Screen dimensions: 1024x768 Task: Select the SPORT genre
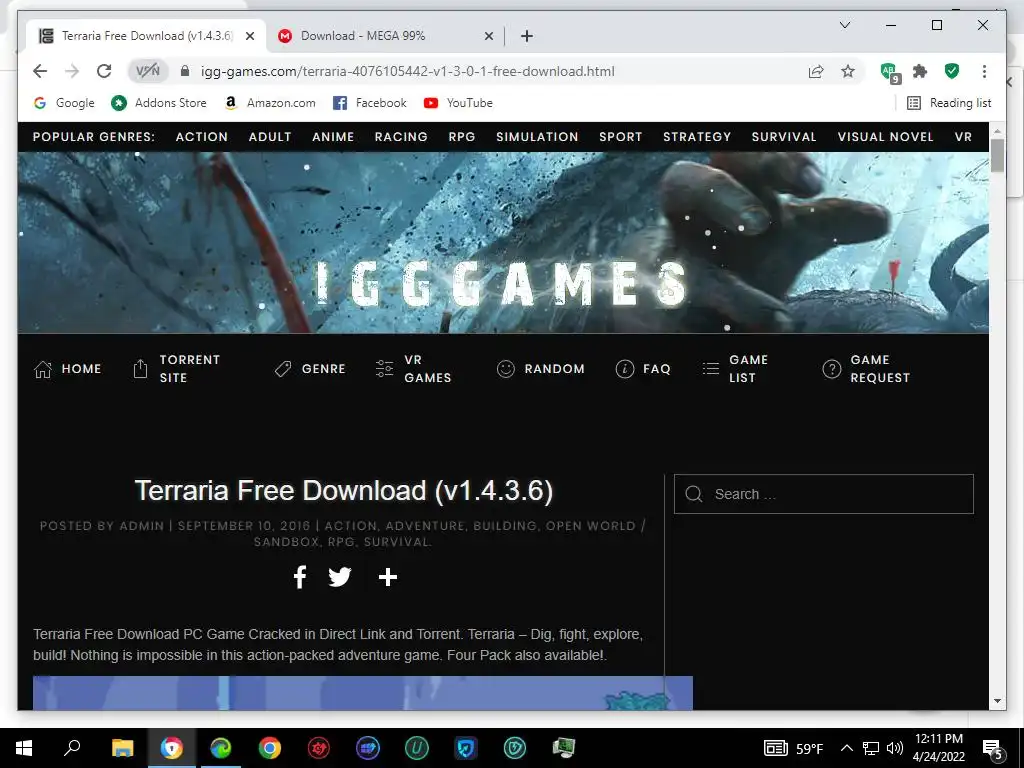pos(620,136)
